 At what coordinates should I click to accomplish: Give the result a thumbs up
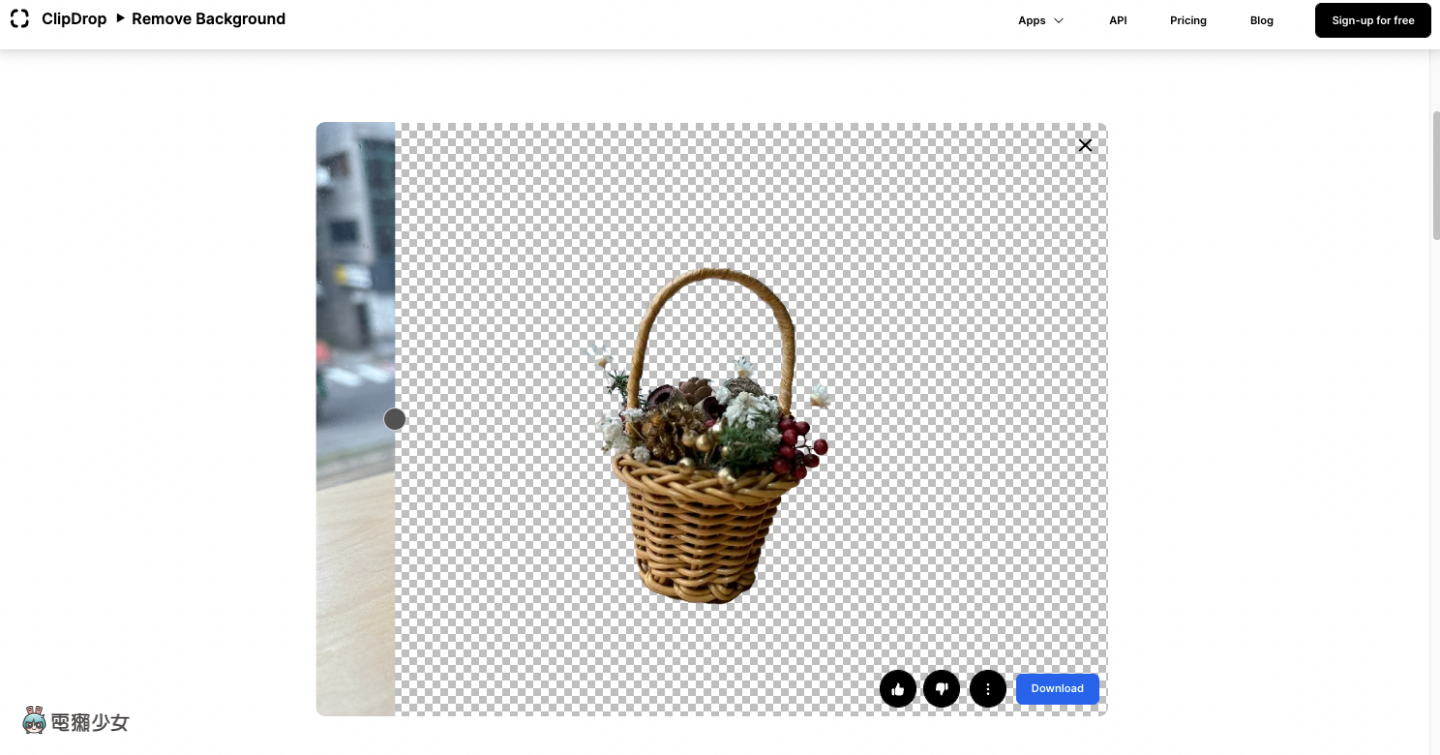[x=898, y=689]
